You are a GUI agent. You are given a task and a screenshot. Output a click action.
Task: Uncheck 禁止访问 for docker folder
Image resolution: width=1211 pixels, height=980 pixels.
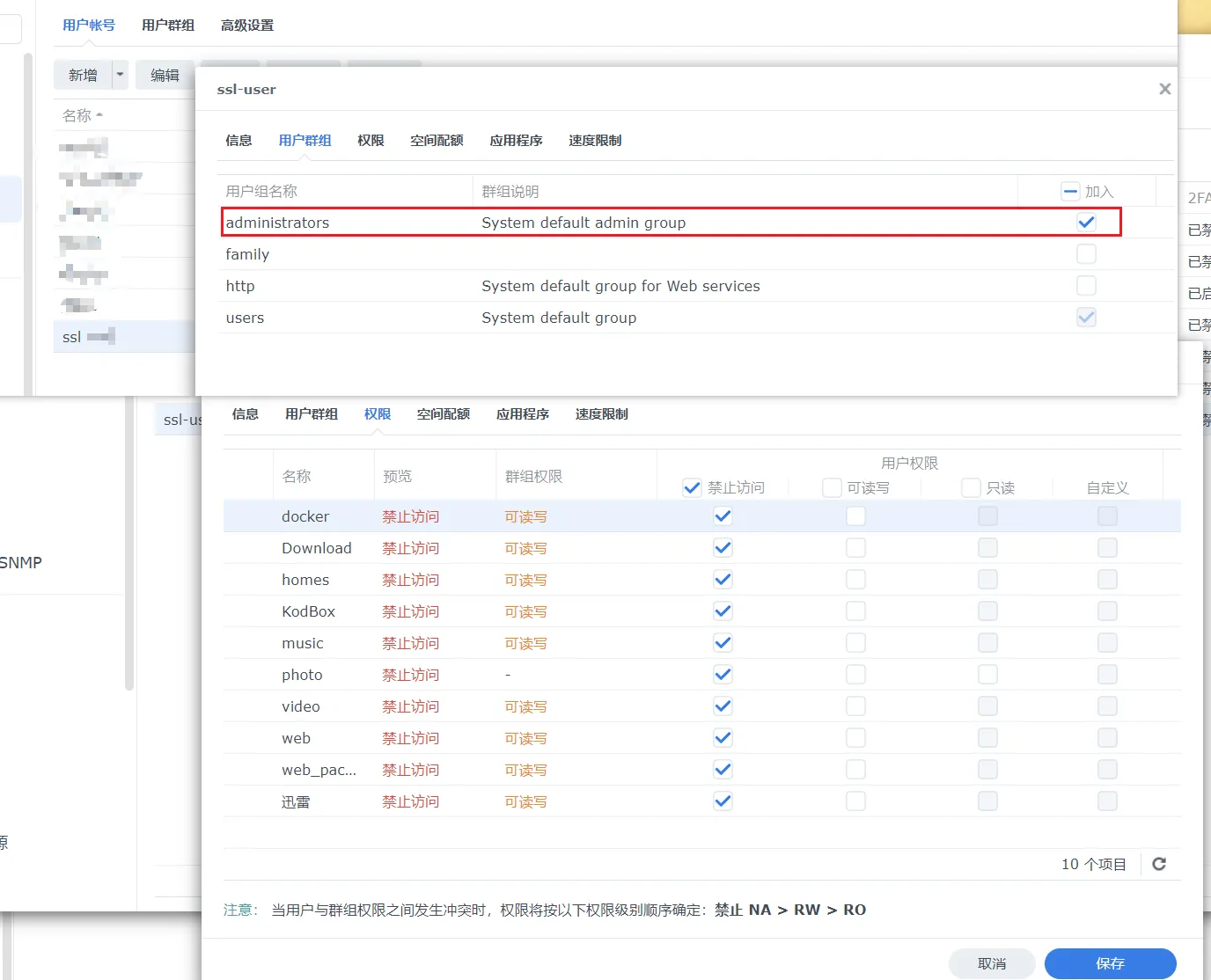click(723, 516)
